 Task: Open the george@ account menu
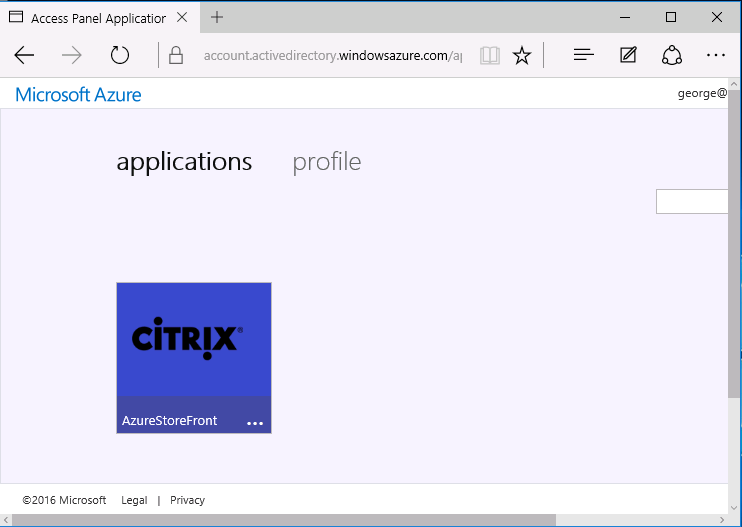[702, 93]
